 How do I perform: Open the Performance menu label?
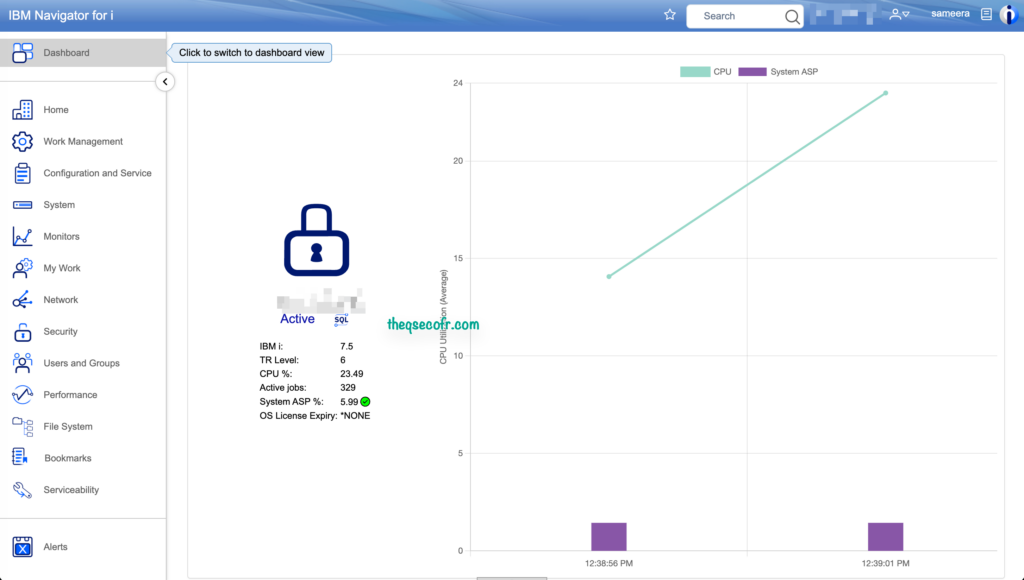[x=71, y=395]
